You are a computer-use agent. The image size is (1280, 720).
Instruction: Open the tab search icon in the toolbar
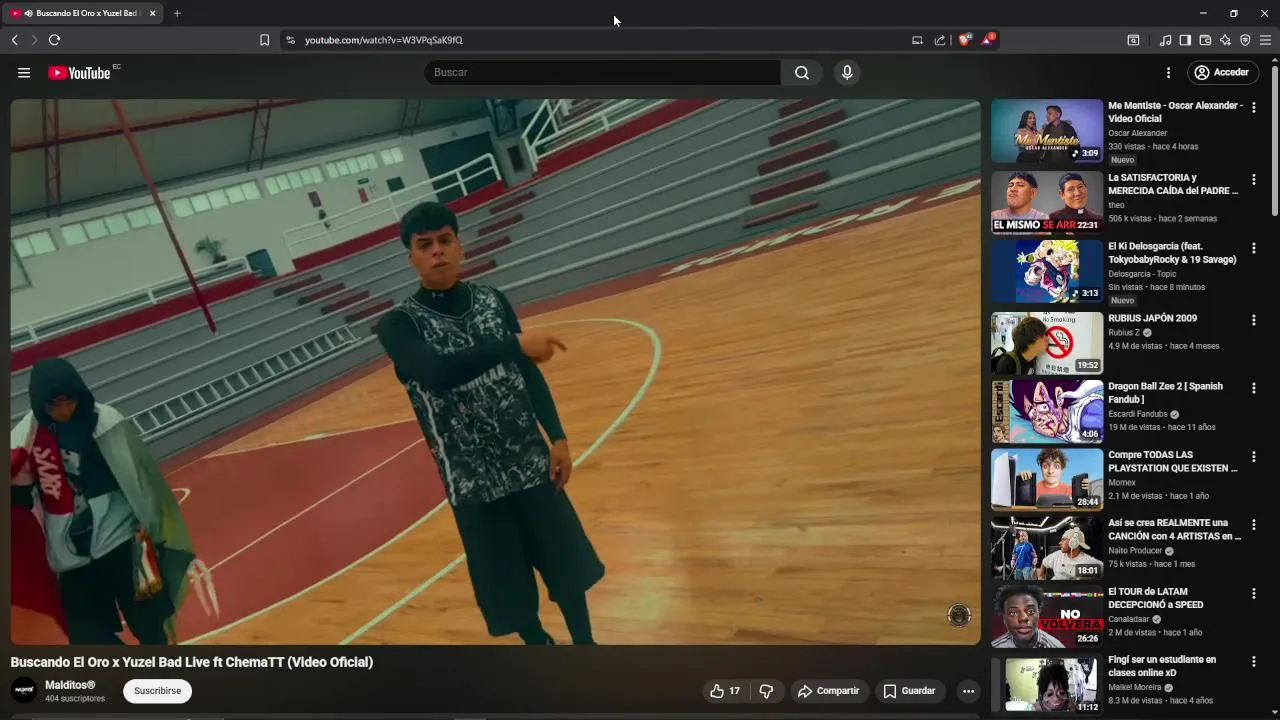(x=1133, y=40)
